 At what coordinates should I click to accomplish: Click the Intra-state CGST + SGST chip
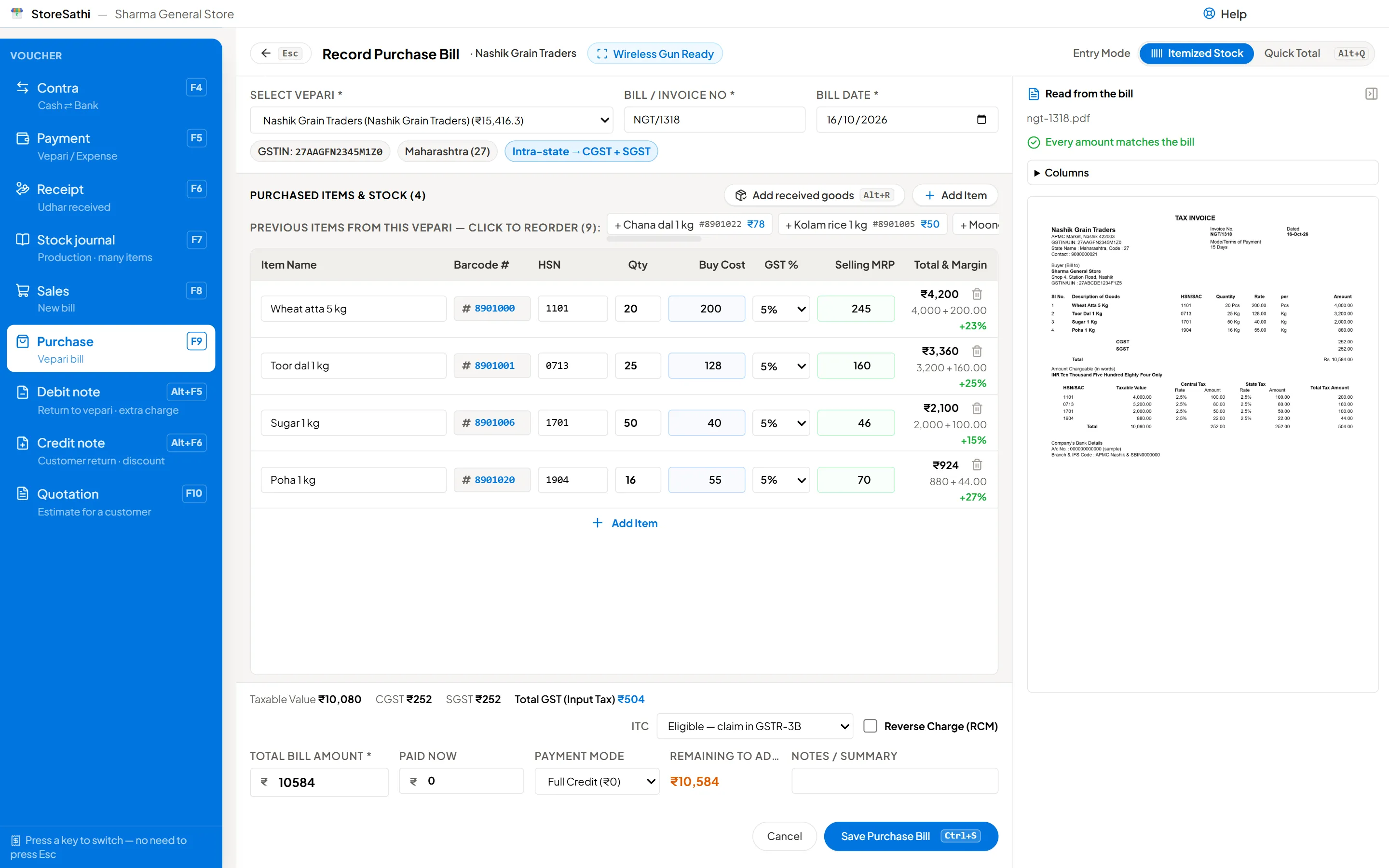[581, 151]
